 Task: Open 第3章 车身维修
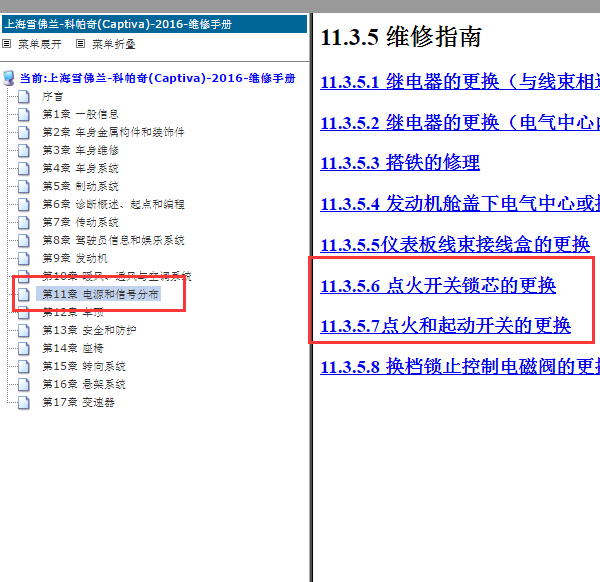(x=80, y=150)
